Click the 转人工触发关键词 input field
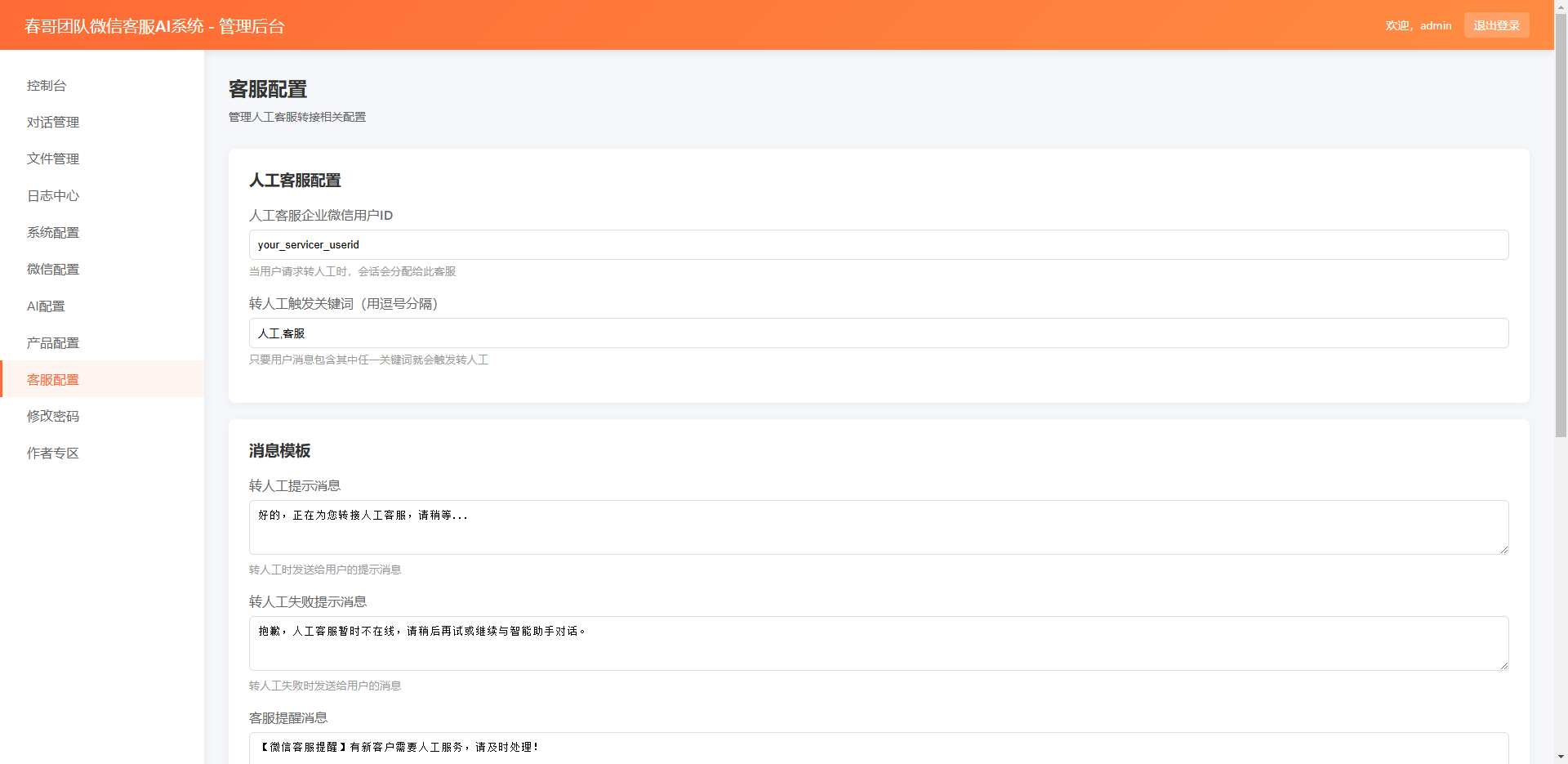 878,333
